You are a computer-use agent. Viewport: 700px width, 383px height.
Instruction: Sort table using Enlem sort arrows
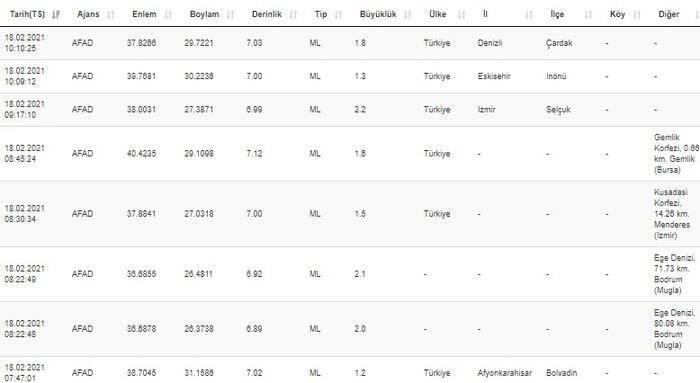168,15
